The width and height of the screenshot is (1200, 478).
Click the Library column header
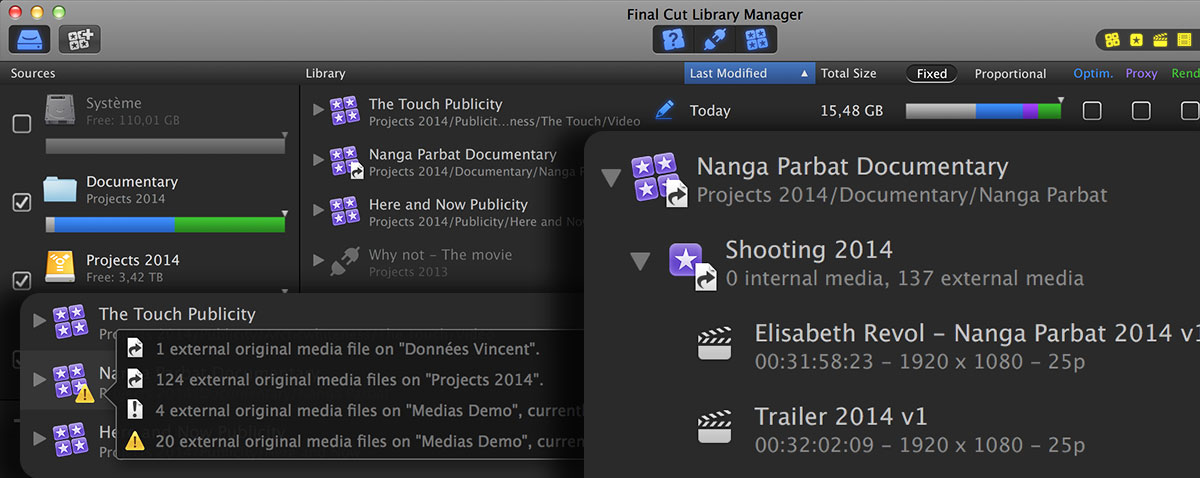(325, 73)
